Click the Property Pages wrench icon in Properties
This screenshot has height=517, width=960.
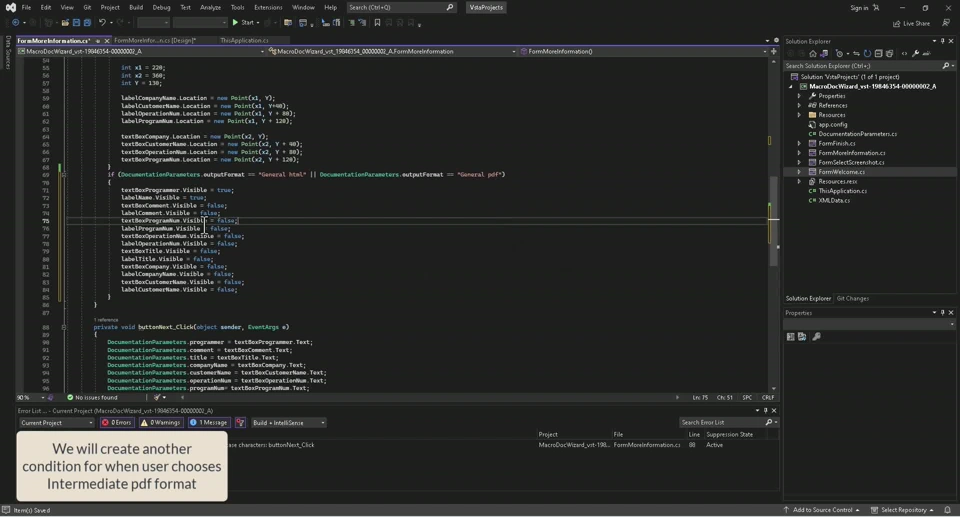[816, 336]
